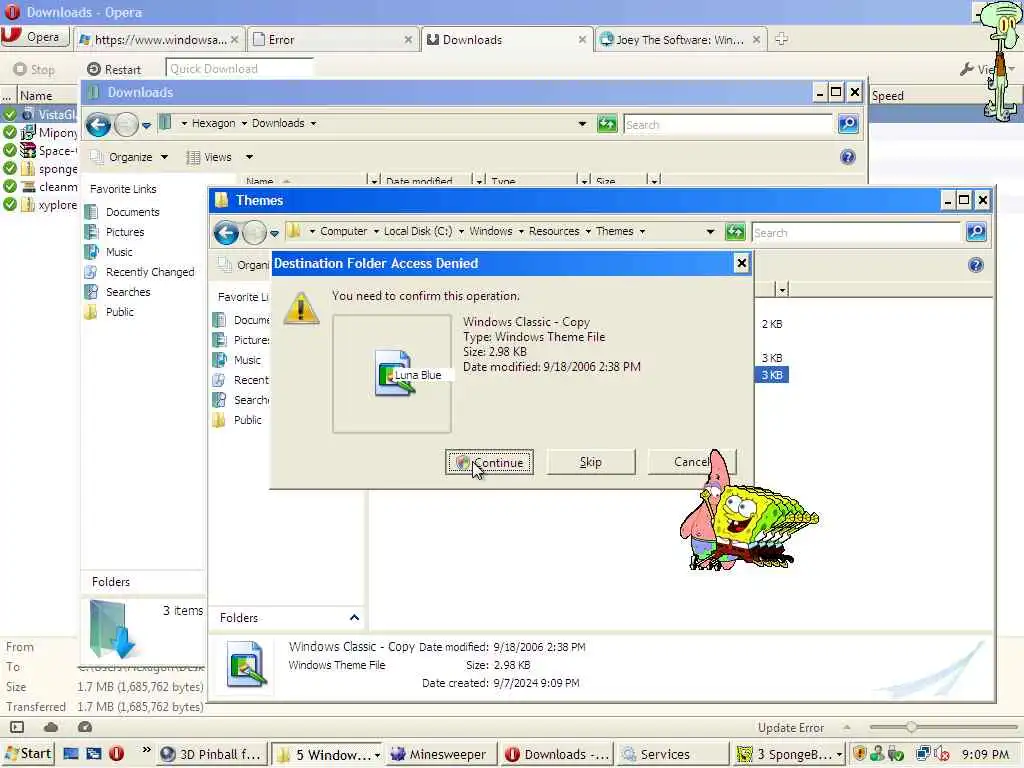Screen dimensions: 1024x768
Task: Switch to Joey The Software tab
Action: point(679,40)
